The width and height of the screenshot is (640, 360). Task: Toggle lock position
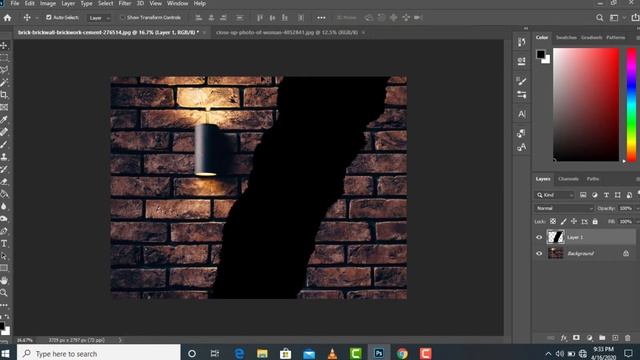click(573, 221)
